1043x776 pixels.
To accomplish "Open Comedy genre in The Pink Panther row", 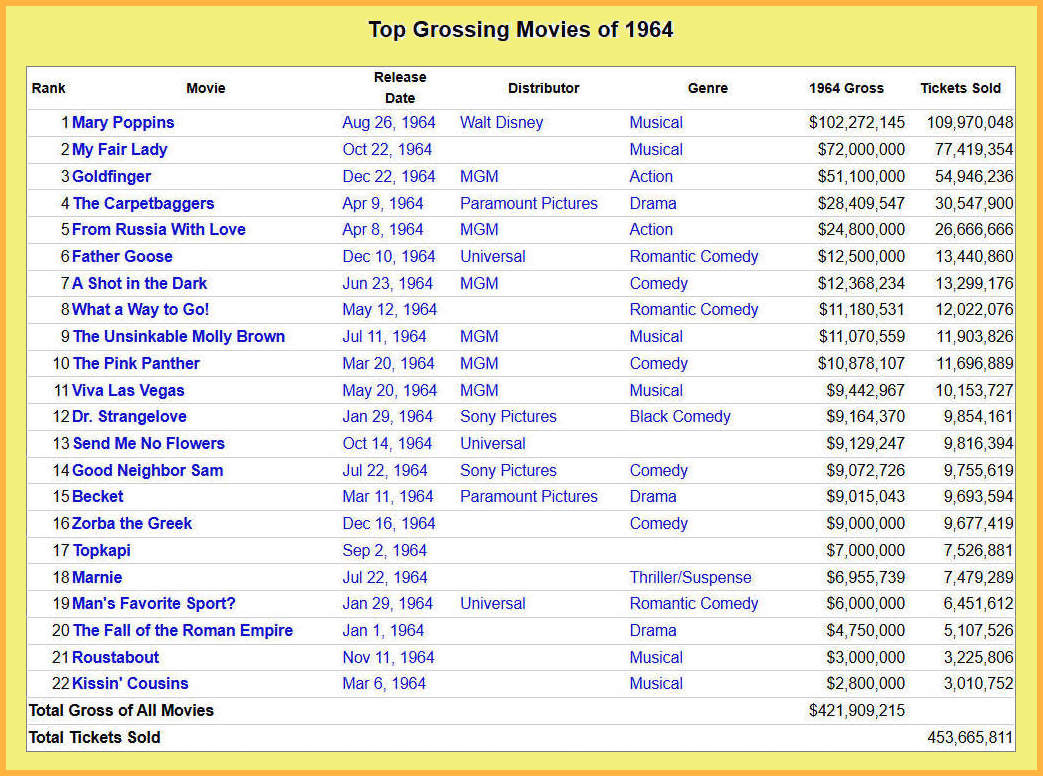I will pyautogui.click(x=659, y=364).
